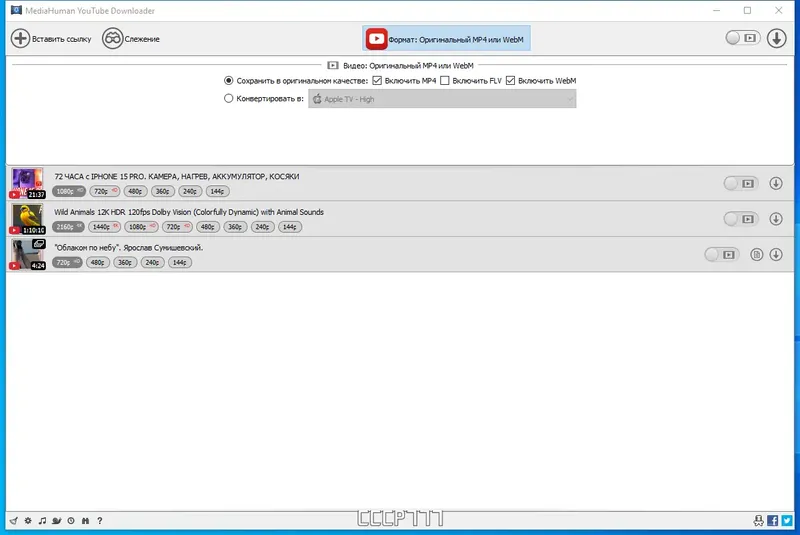Toggle global video/audio switch in toolbar
Viewport: 800px width, 535px height.
[x=743, y=38]
